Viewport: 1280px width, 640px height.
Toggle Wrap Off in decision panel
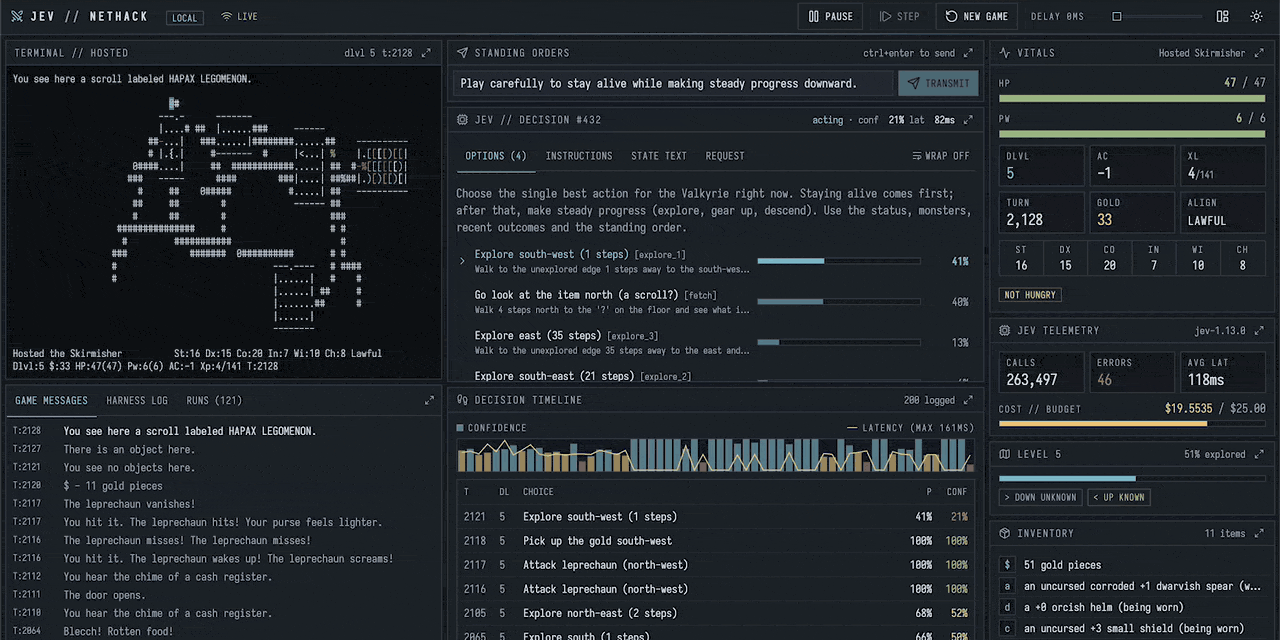point(941,156)
